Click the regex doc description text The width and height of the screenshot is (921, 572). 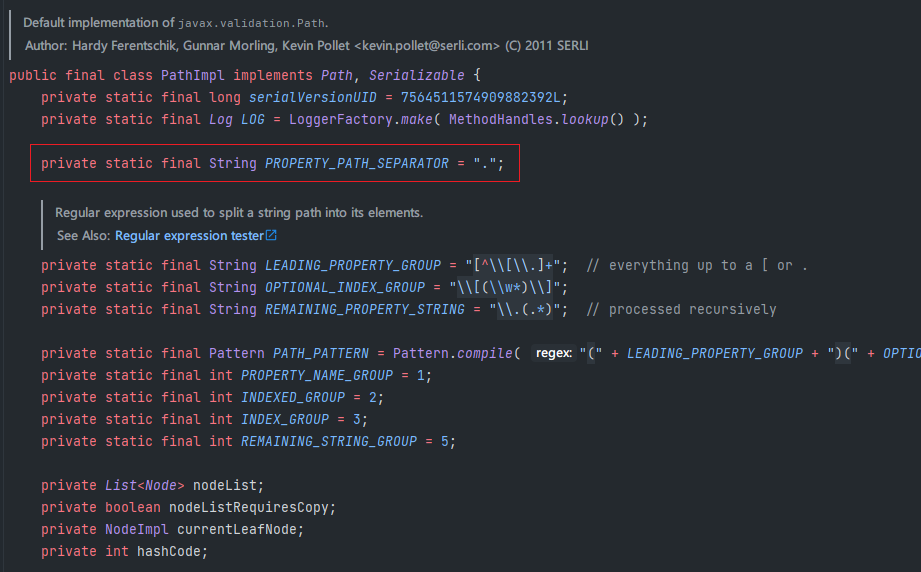tap(239, 213)
